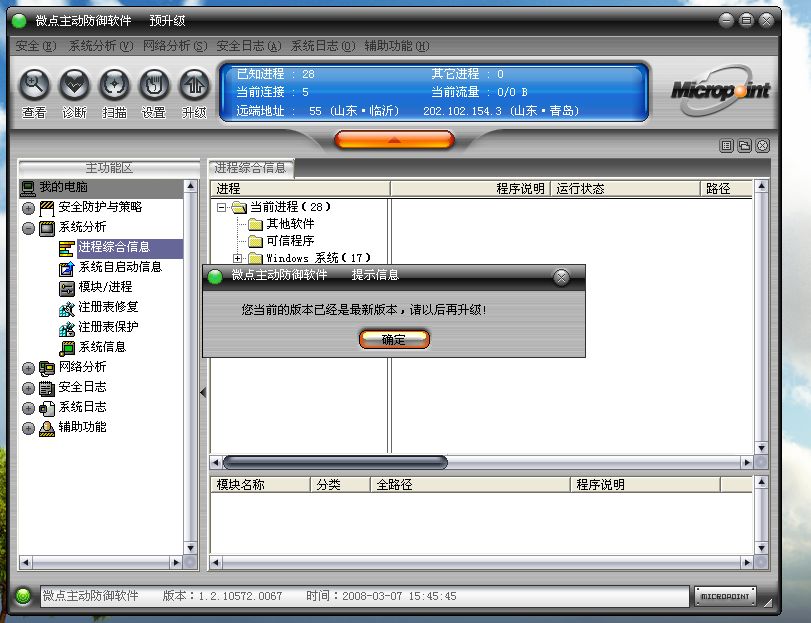Expand the 安全防护与策略 tree node
The height and width of the screenshot is (623, 811).
click(28, 208)
